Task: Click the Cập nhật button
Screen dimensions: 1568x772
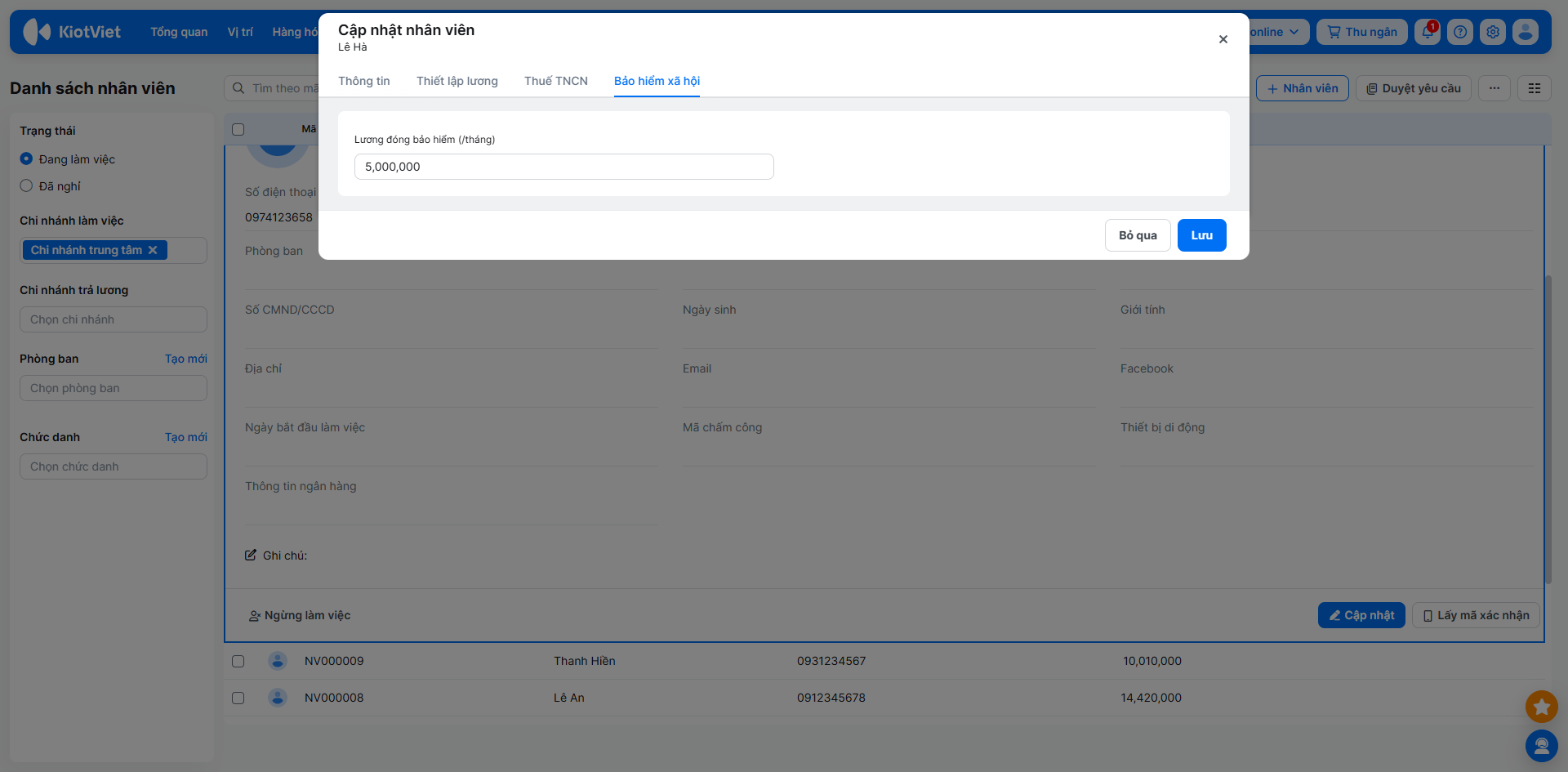Action: (x=1361, y=615)
